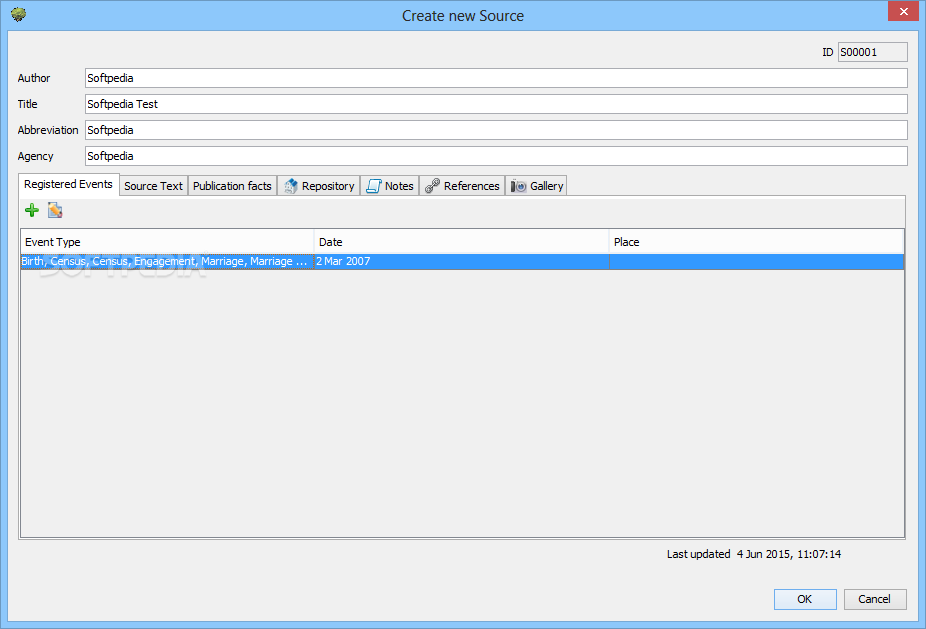Focus the Abbreviation input field

pyautogui.click(x=496, y=130)
